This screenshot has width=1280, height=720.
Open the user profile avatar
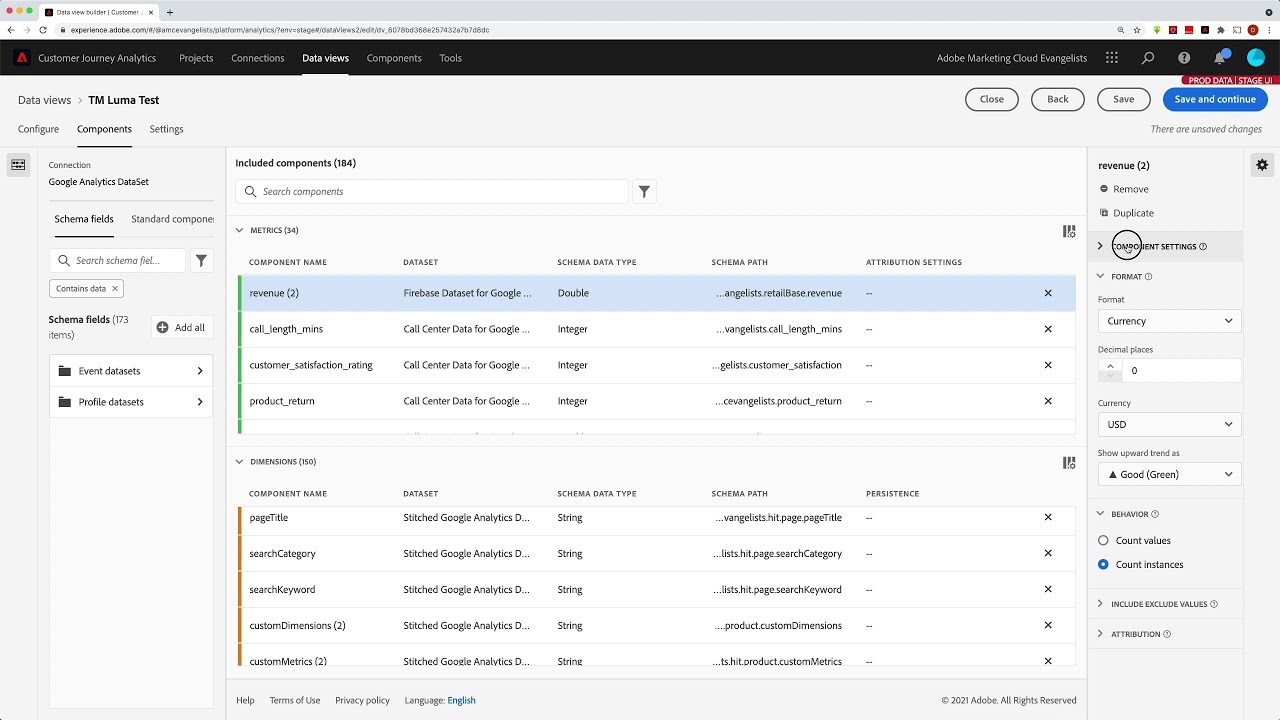1256,58
